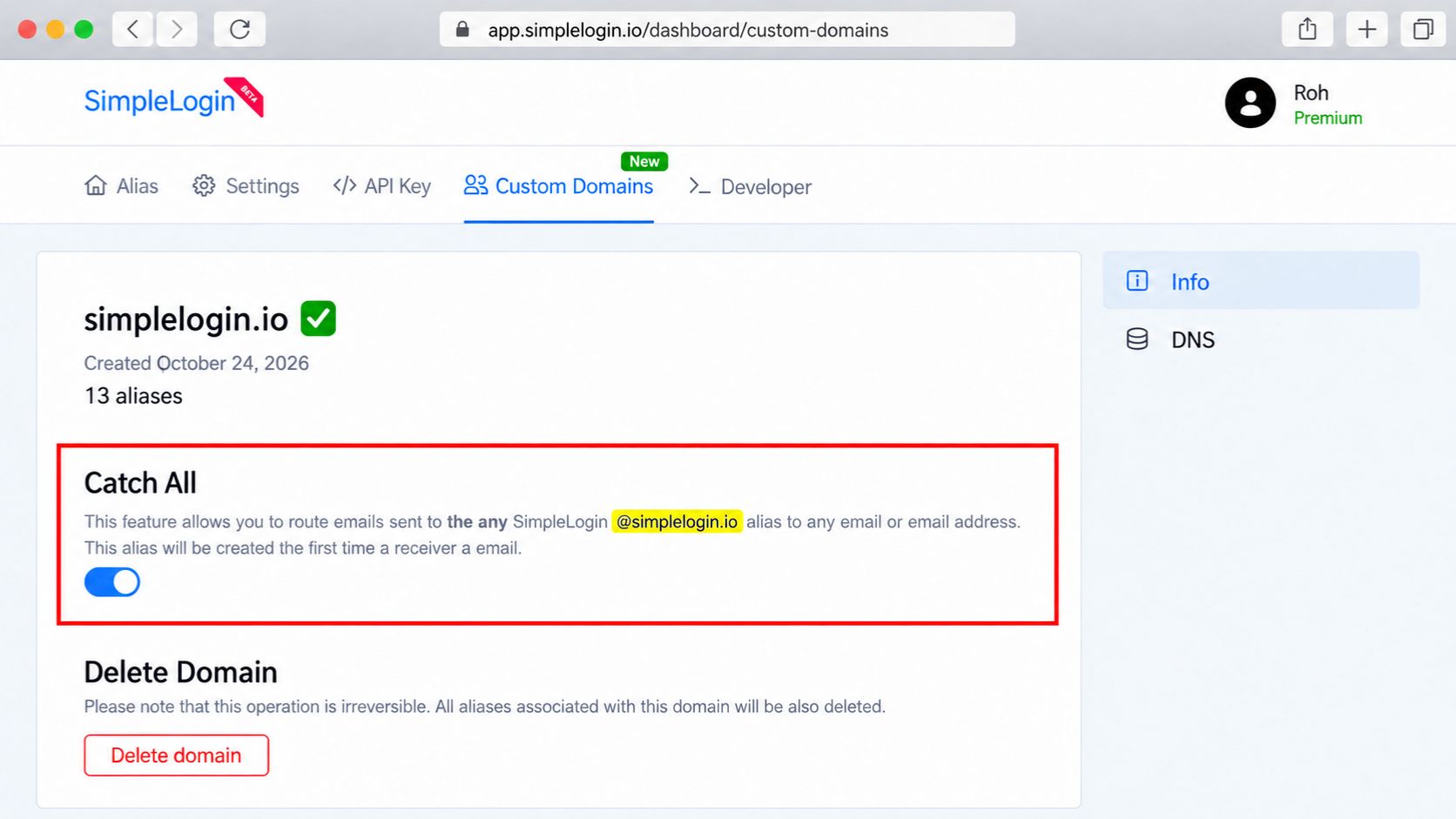Select the Custom Domains tab
The height and width of the screenshot is (819, 1456).
pyautogui.click(x=558, y=186)
